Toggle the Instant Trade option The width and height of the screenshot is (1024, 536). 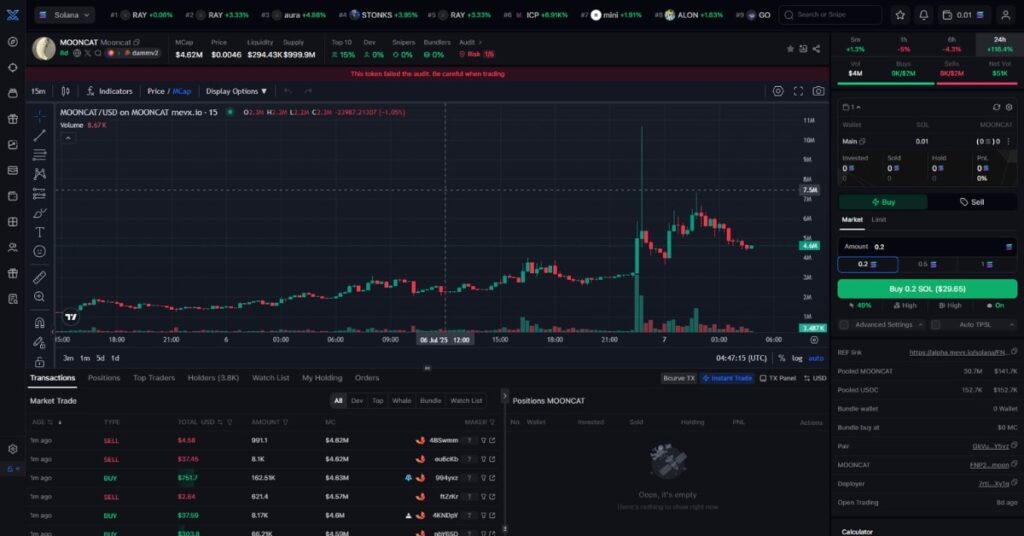click(727, 378)
